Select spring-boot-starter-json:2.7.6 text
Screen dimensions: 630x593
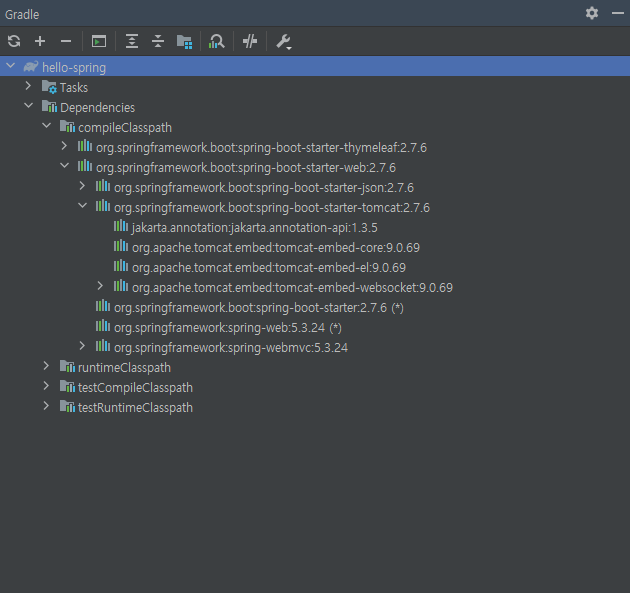point(264,188)
